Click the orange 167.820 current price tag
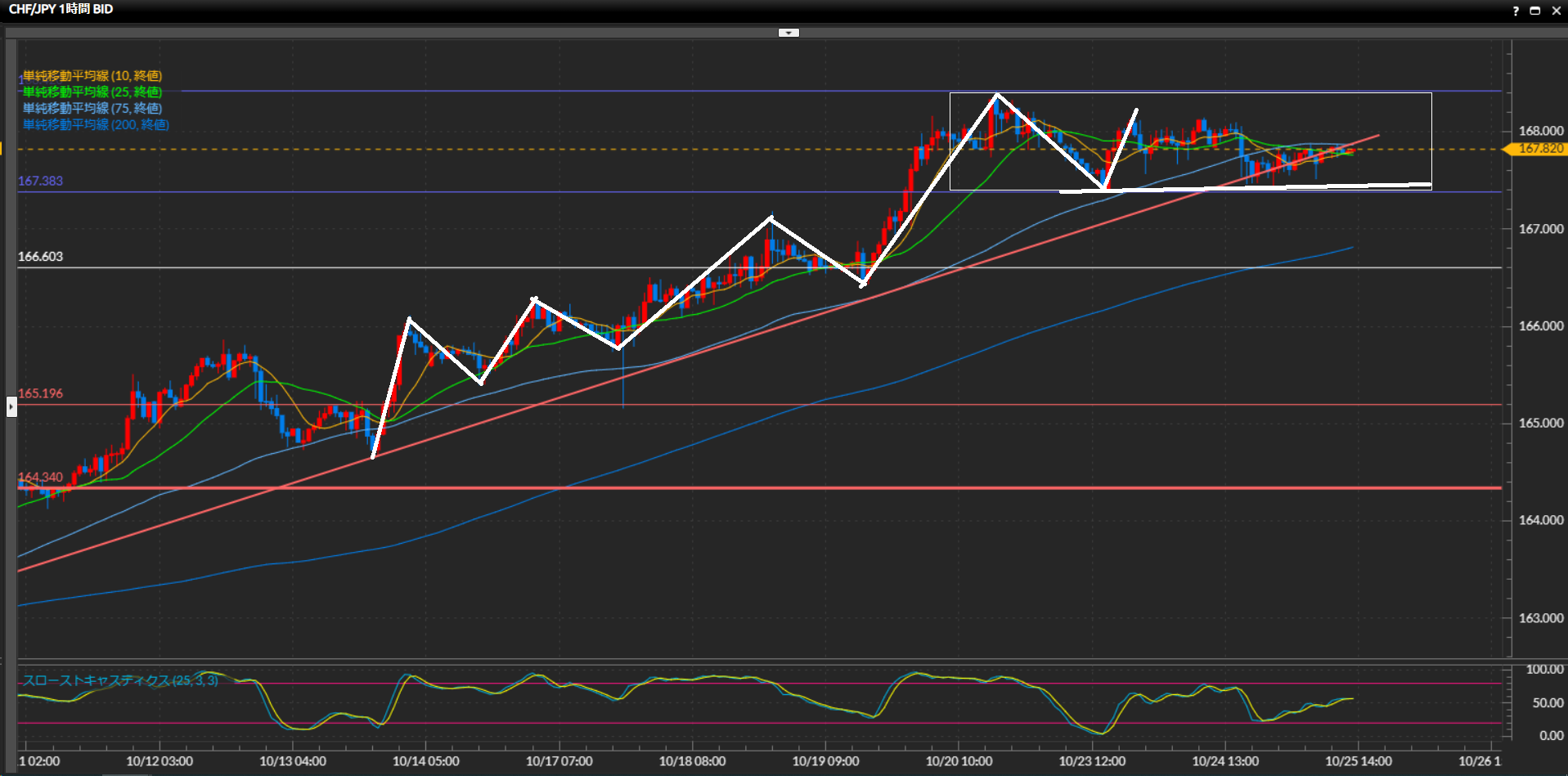This screenshot has width=1568, height=776. pyautogui.click(x=1539, y=149)
